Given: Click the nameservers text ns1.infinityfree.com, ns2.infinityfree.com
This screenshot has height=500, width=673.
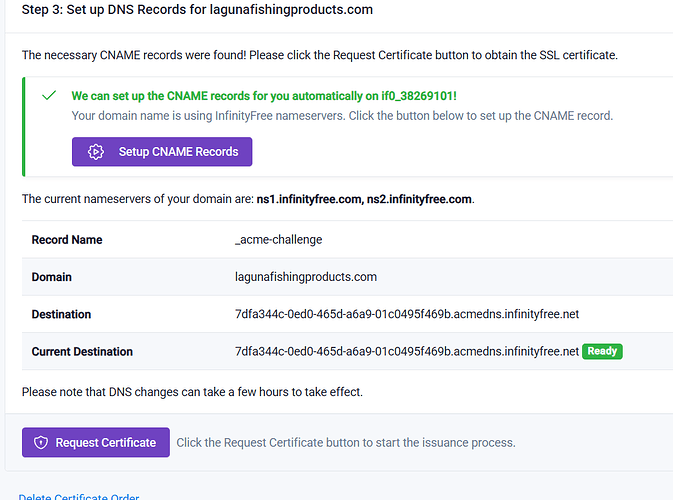Looking at the screenshot, I should [x=364, y=199].
